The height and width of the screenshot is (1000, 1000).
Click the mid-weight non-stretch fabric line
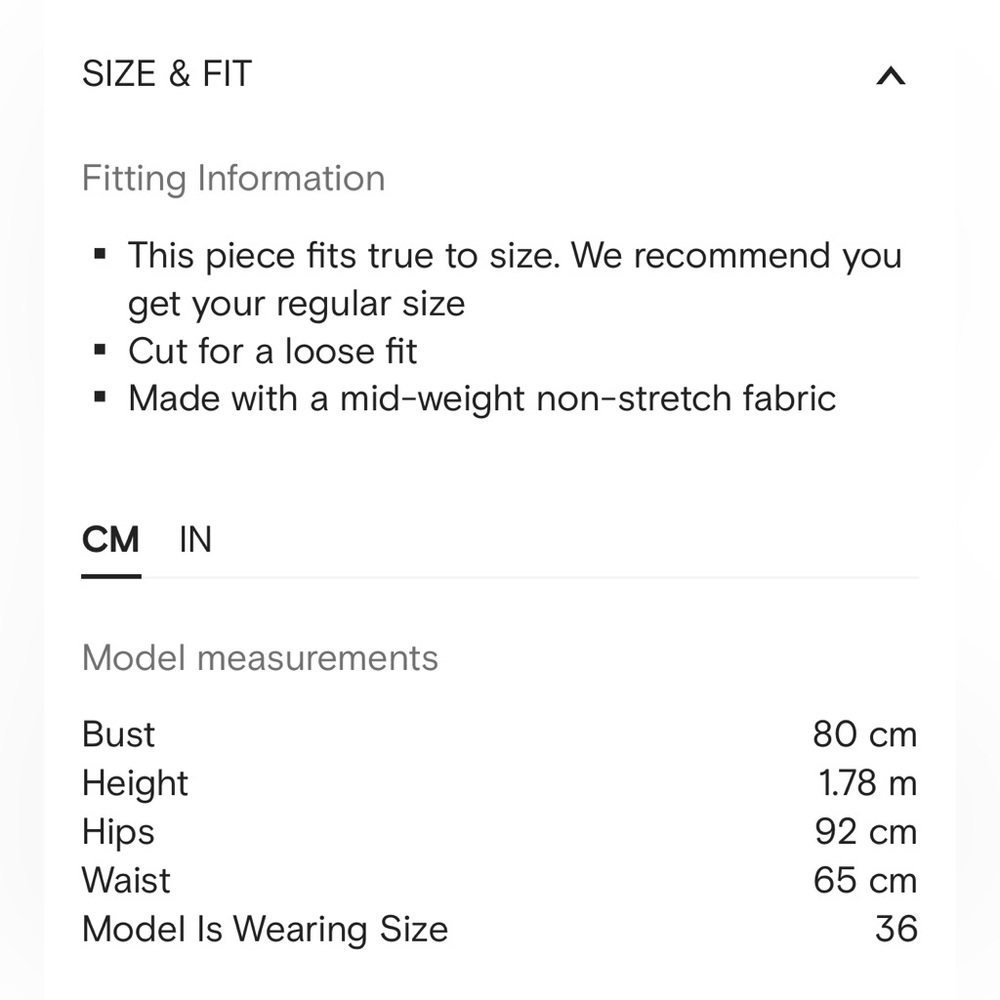482,398
